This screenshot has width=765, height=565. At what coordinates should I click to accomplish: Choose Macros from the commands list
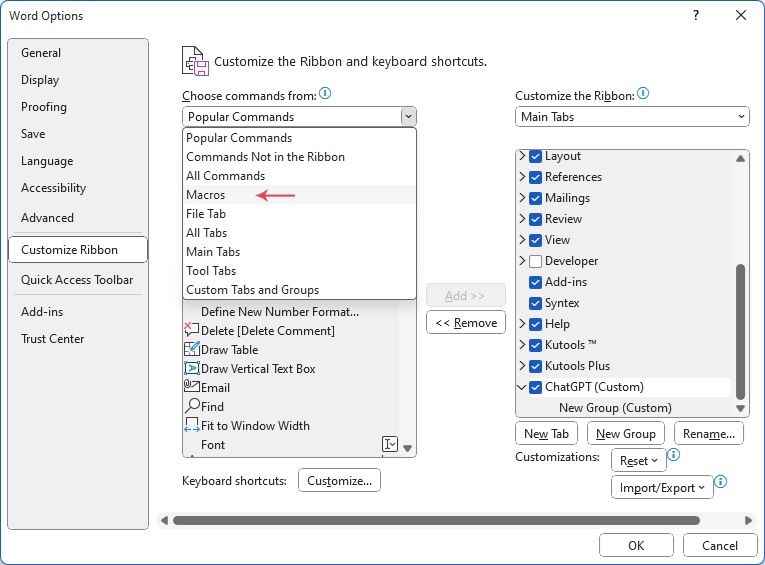click(x=206, y=195)
